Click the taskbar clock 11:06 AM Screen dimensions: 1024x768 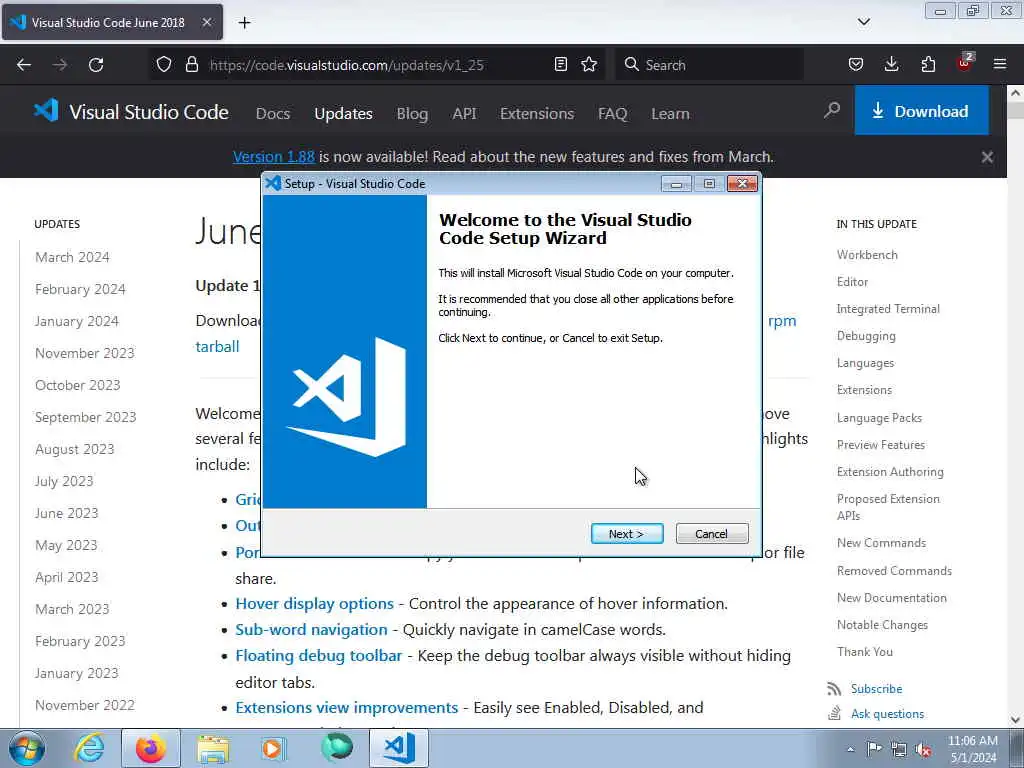972,741
